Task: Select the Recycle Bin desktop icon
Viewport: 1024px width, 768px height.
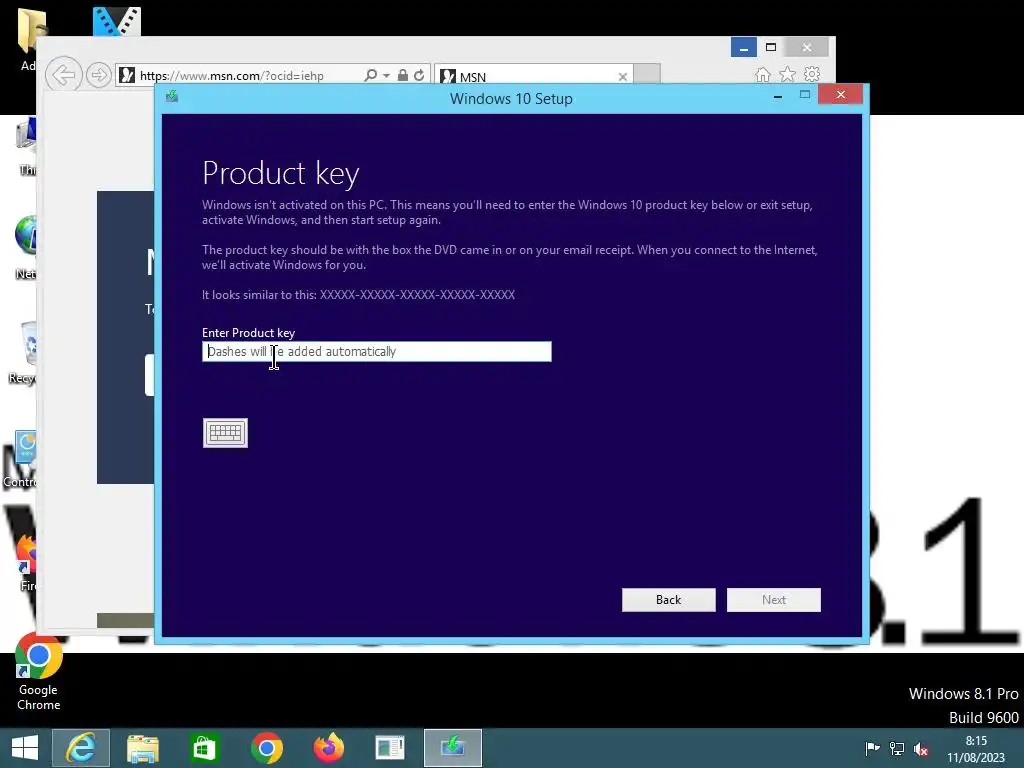Action: [x=24, y=353]
